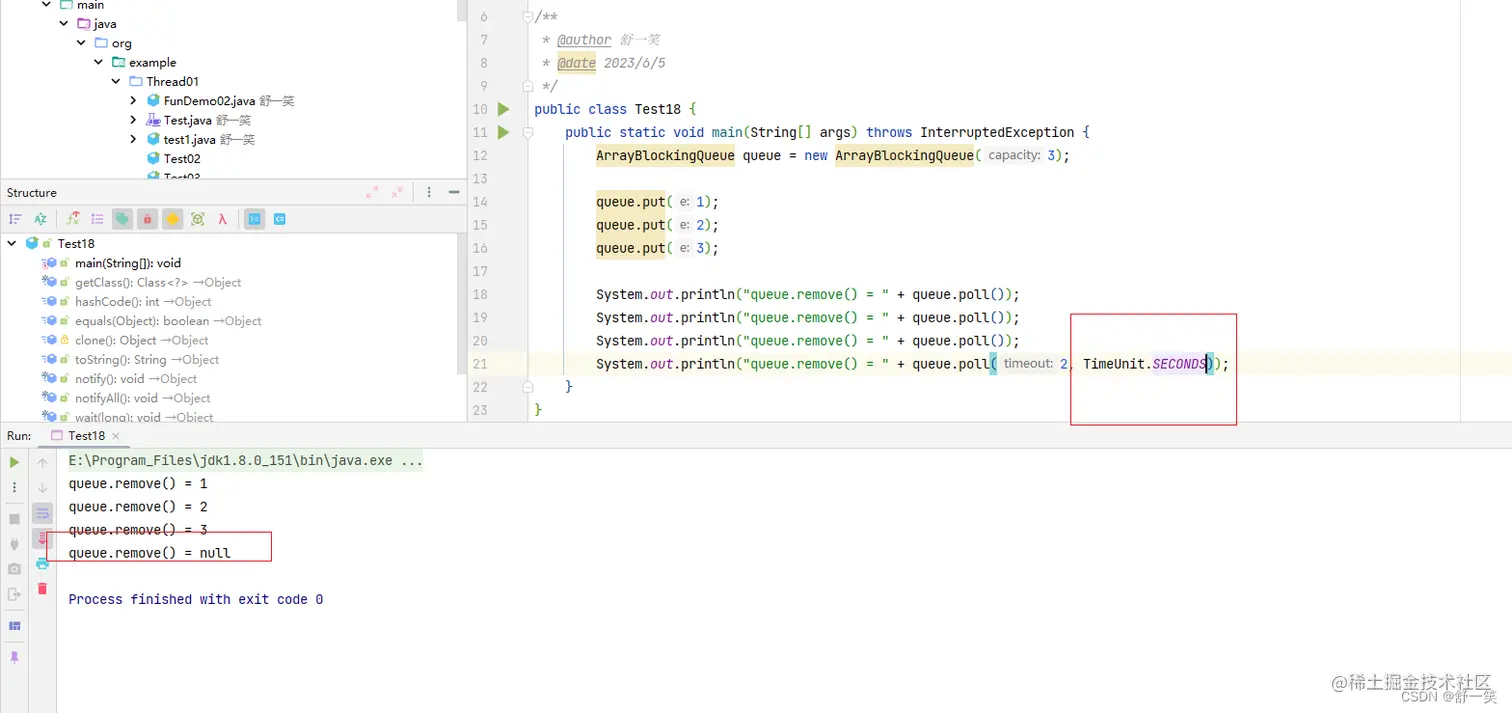Open more run actions vertical dots

14,487
